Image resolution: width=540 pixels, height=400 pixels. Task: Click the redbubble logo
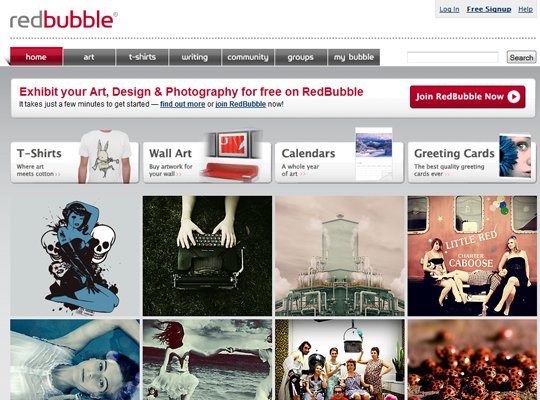(x=64, y=19)
